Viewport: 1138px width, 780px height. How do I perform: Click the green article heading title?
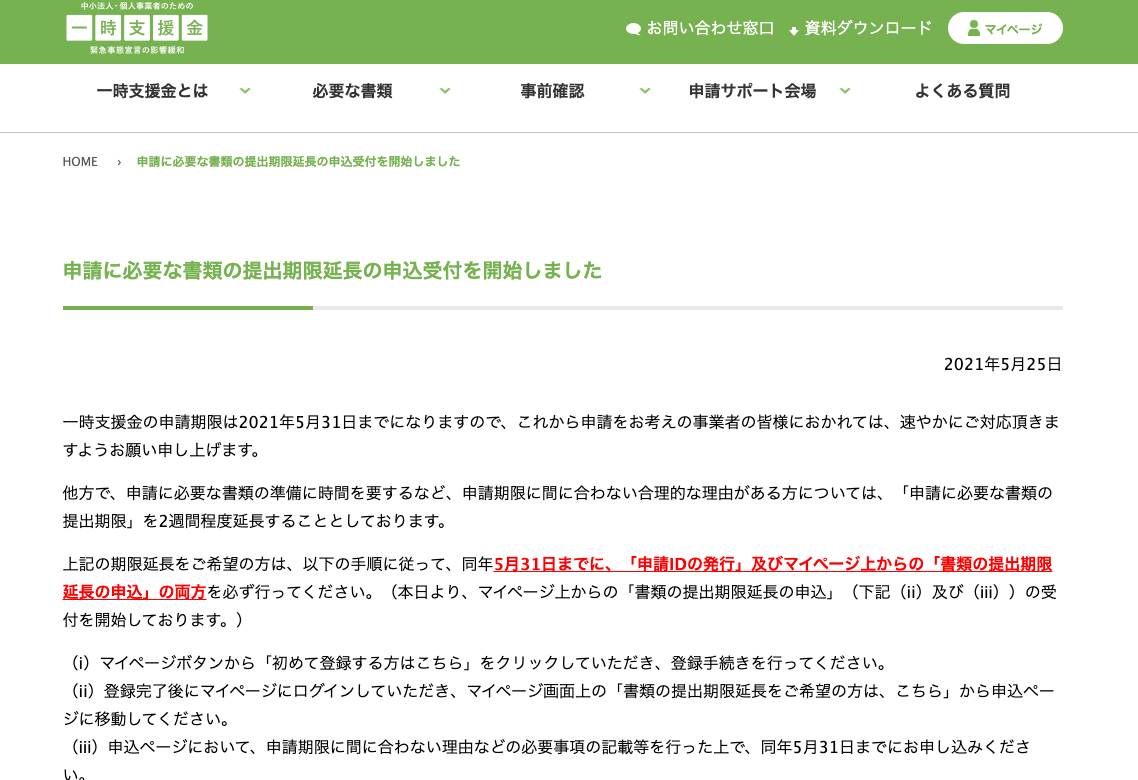pyautogui.click(x=332, y=271)
